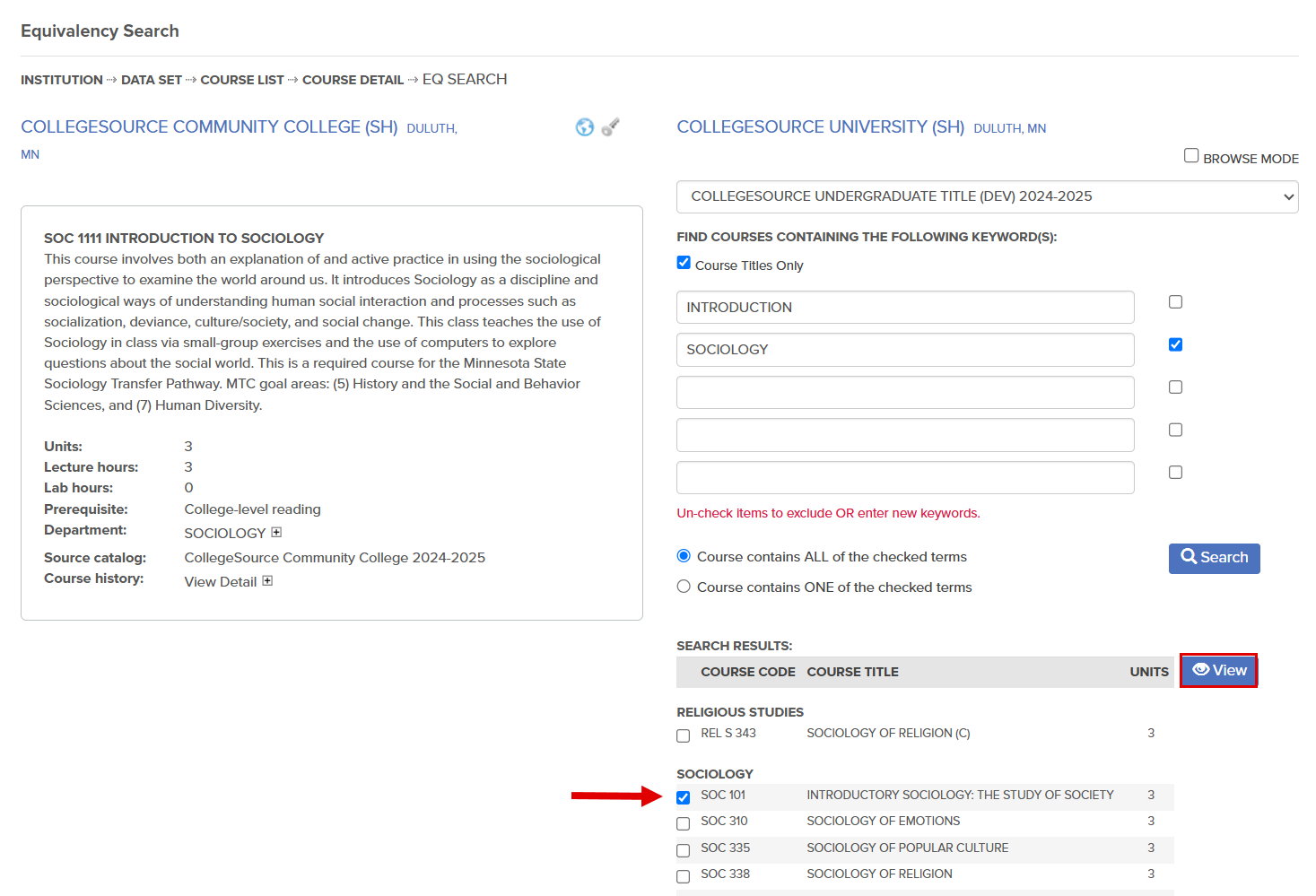The height and width of the screenshot is (896, 1316).
Task: Open the COLLEGESOURCE UNDERGRADUATE TITLE dataset dropdown
Action: point(987,196)
